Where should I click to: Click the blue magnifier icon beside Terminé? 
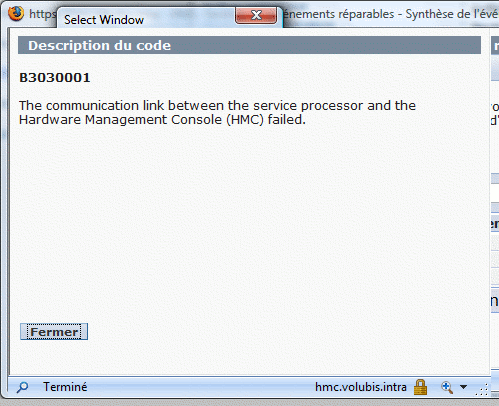23,387
